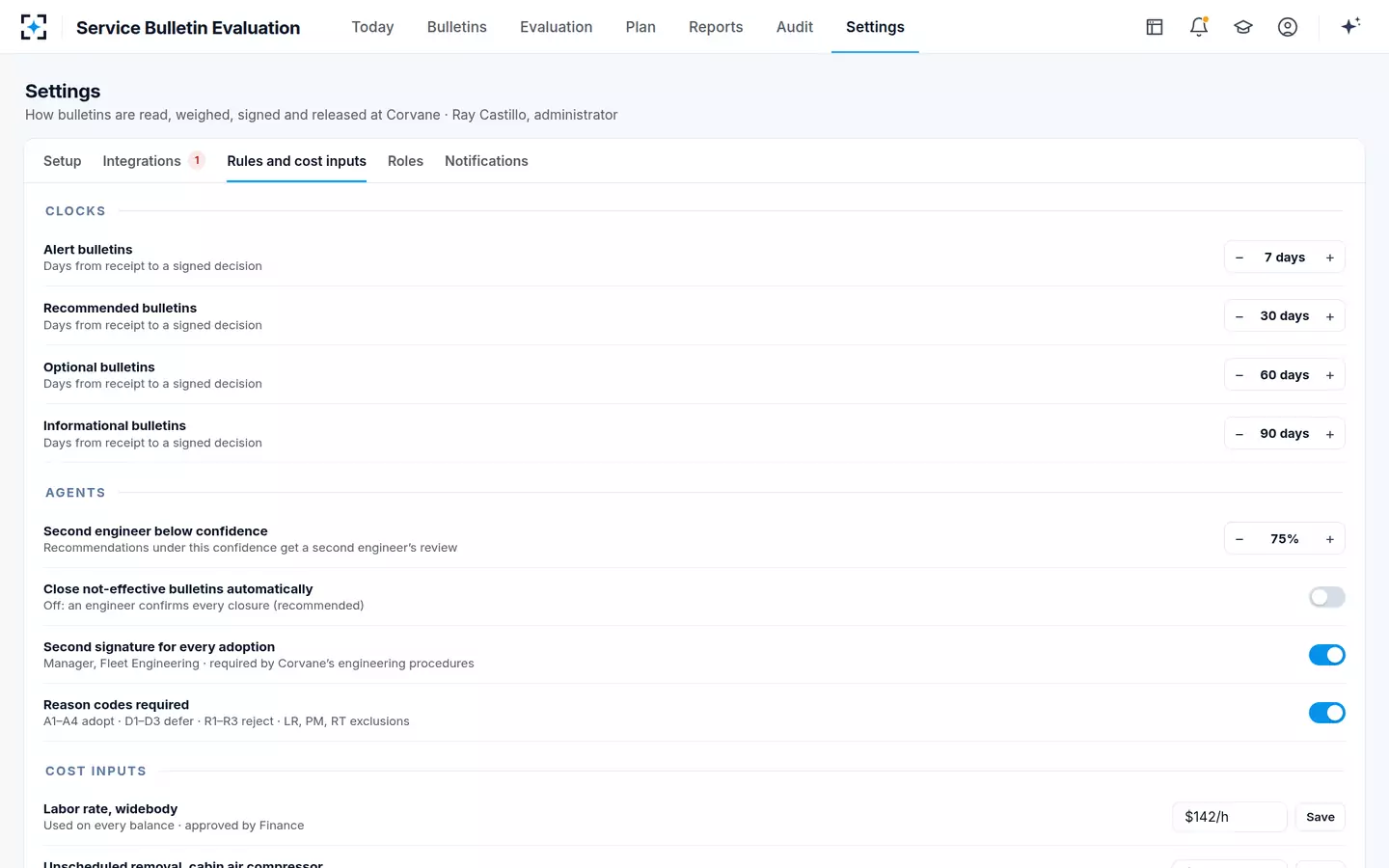Raise the second engineer confidence threshold

(x=1330, y=539)
